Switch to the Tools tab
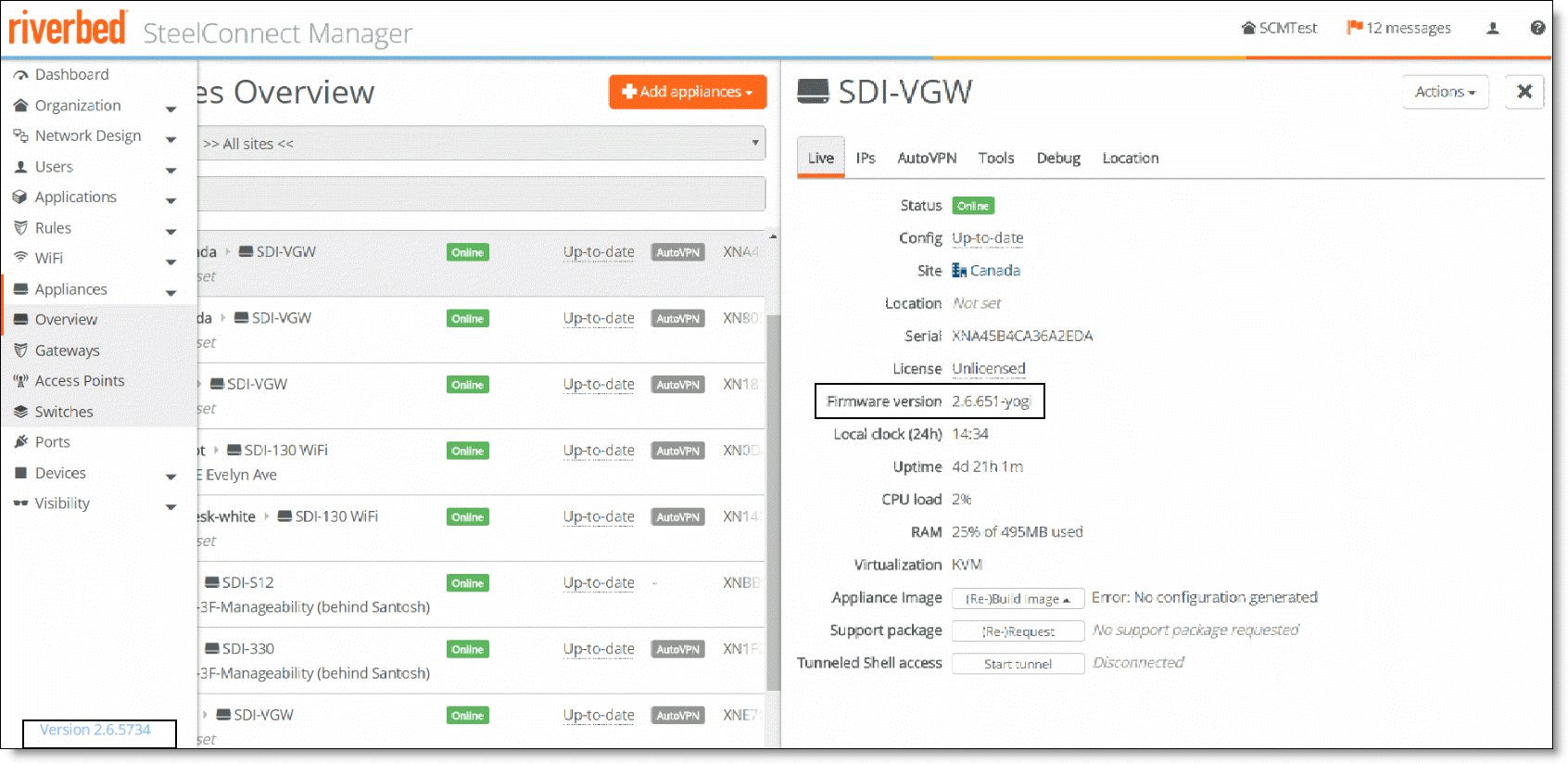Screen dimensions: 1568x764 (996, 158)
